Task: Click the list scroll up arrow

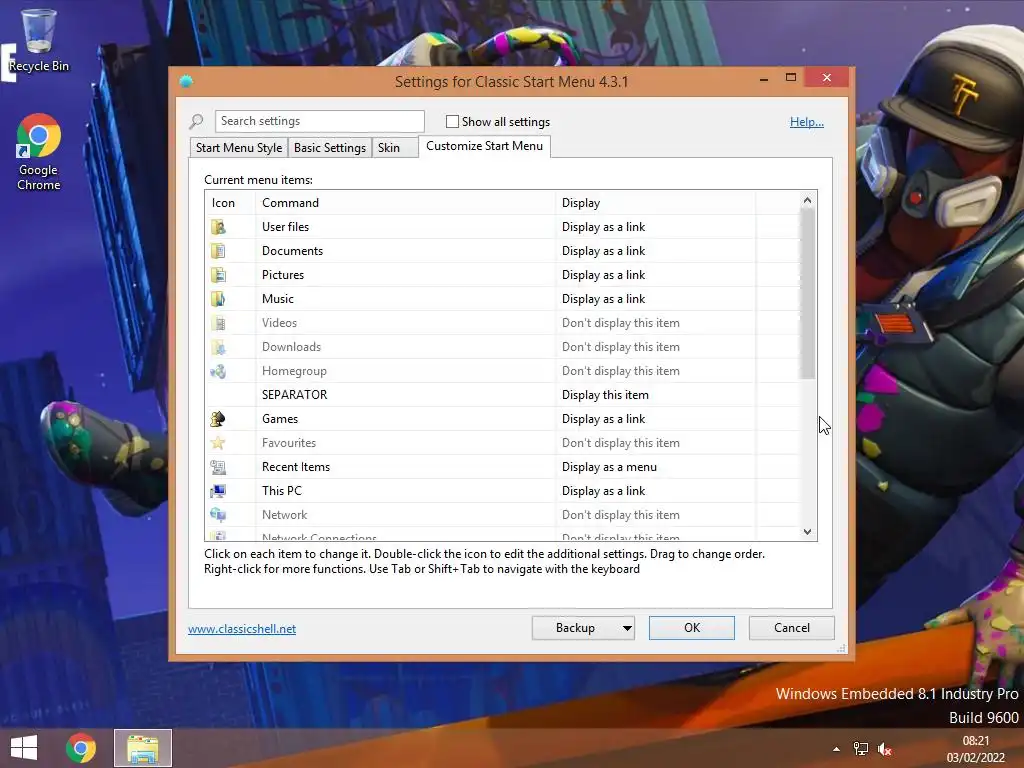Action: pos(807,200)
